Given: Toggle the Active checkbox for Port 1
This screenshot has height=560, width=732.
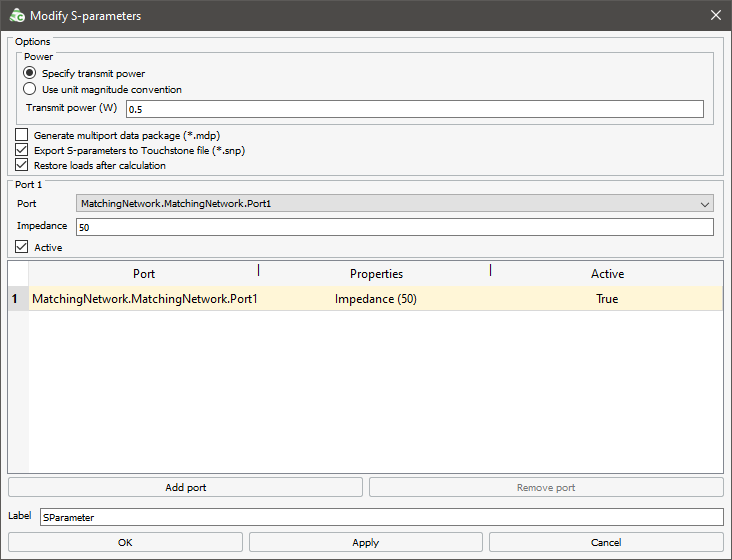Looking at the screenshot, I should (x=21, y=247).
